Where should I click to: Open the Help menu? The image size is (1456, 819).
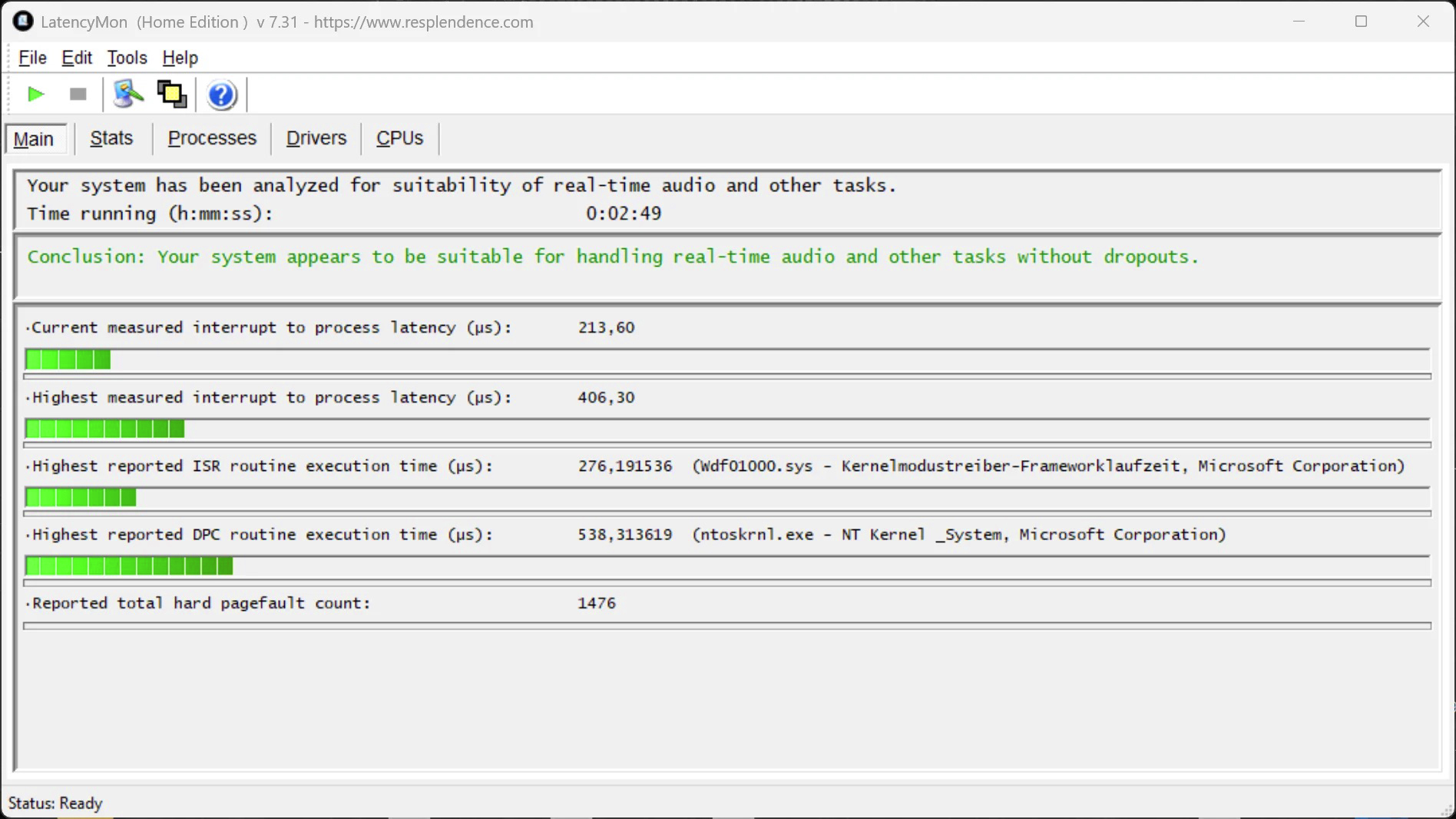click(180, 58)
